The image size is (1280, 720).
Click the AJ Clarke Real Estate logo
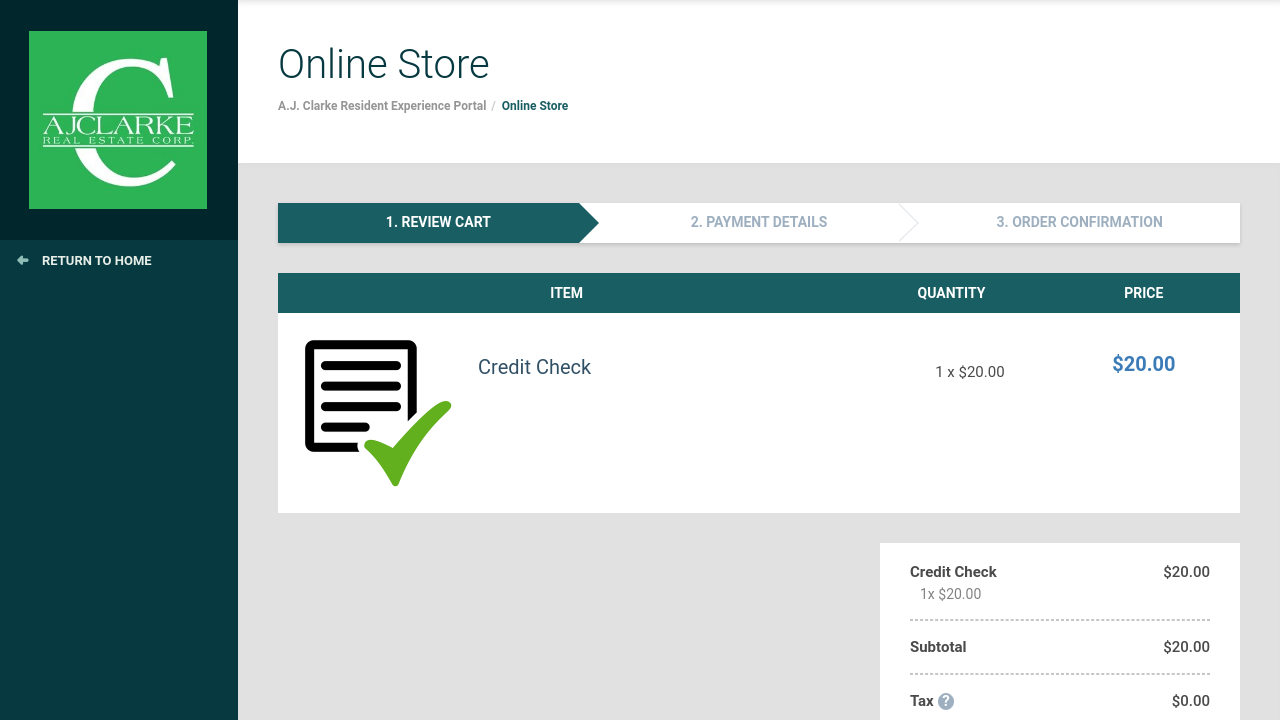118,120
